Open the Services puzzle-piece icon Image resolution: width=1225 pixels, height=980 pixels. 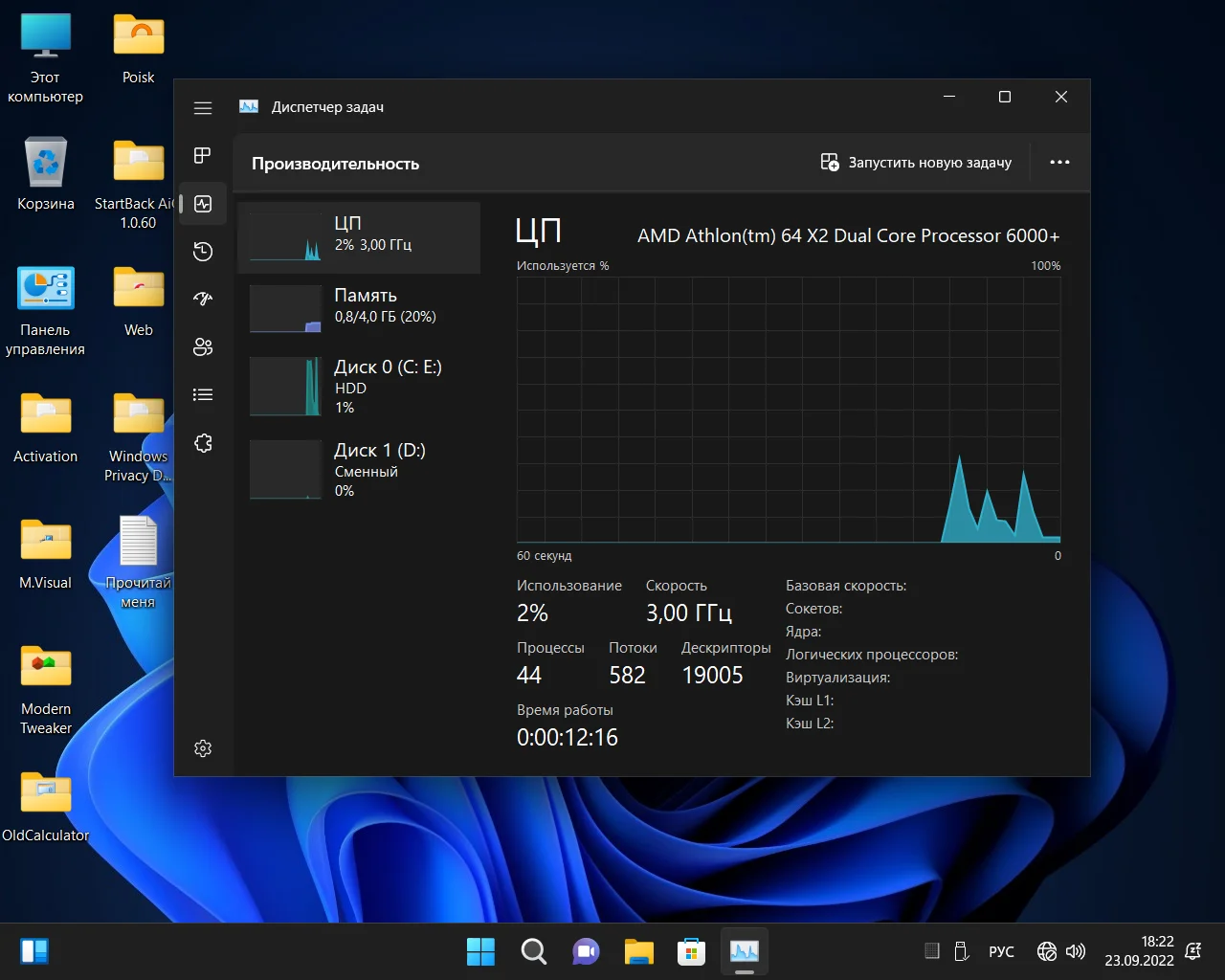(203, 443)
